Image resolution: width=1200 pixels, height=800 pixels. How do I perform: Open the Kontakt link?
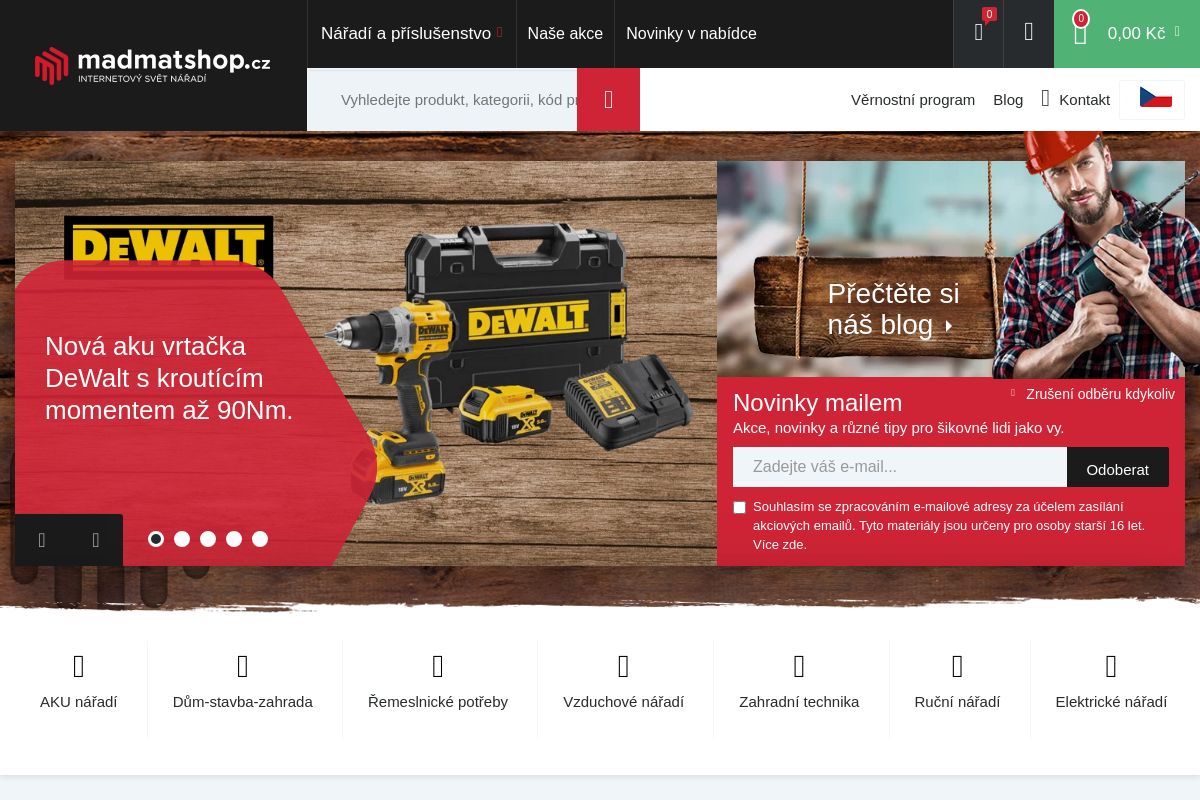click(x=1084, y=99)
